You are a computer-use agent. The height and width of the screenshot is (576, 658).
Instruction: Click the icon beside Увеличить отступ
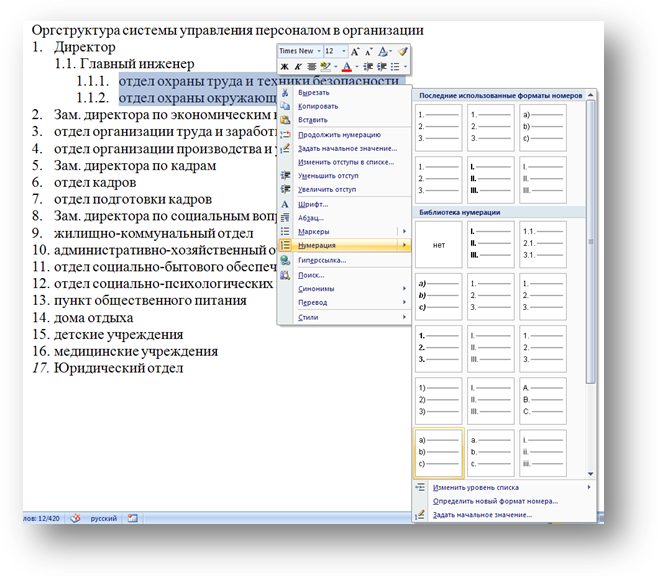[285, 189]
